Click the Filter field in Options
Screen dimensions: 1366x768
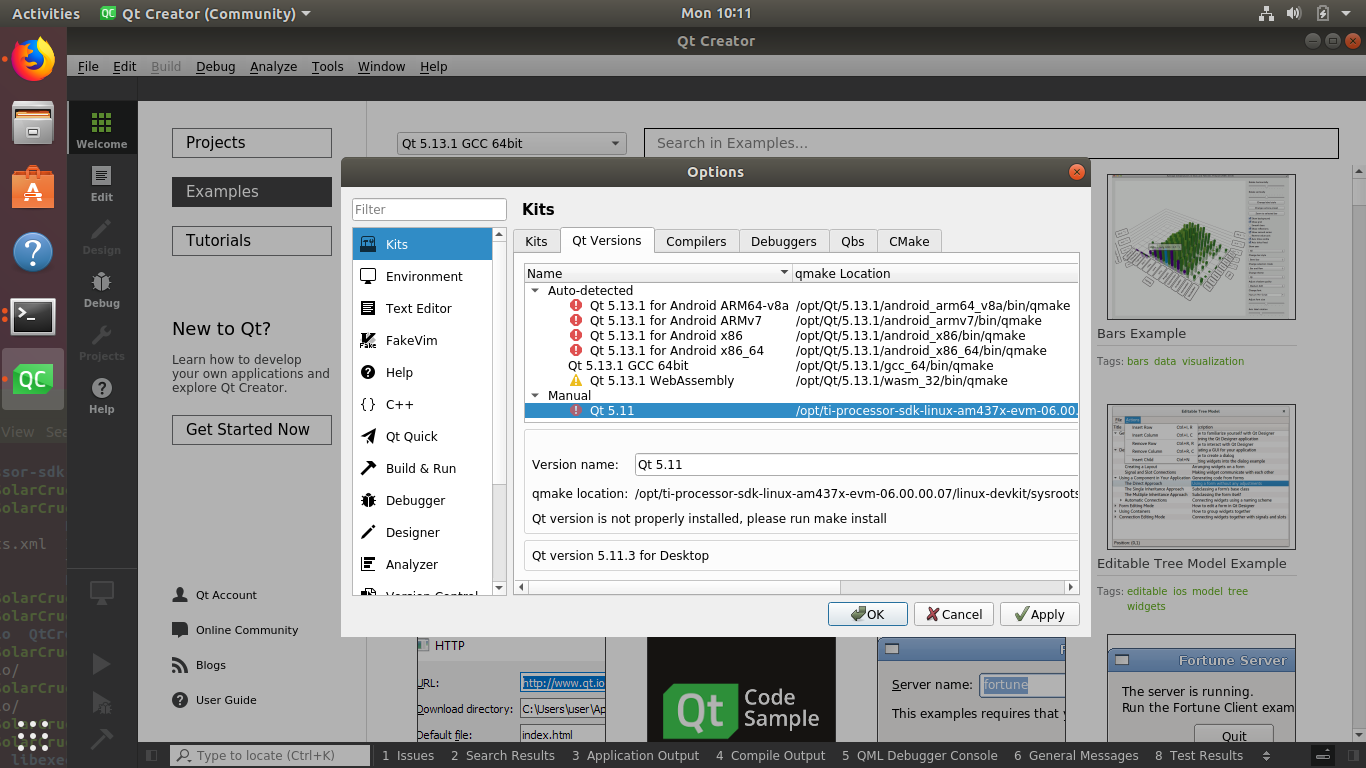coord(429,209)
